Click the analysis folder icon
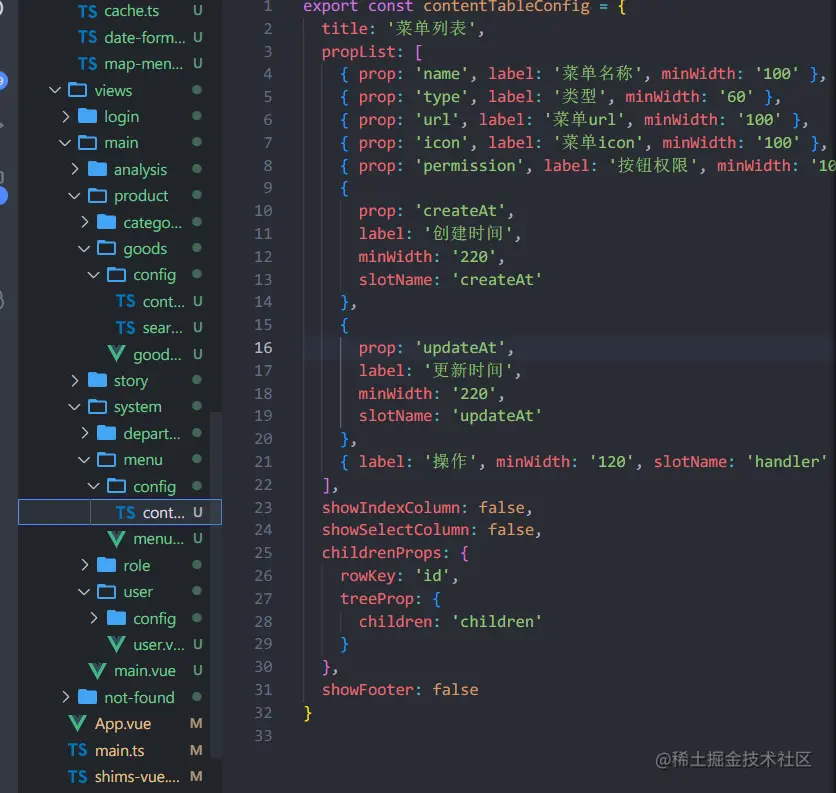The image size is (836, 793). [97, 169]
